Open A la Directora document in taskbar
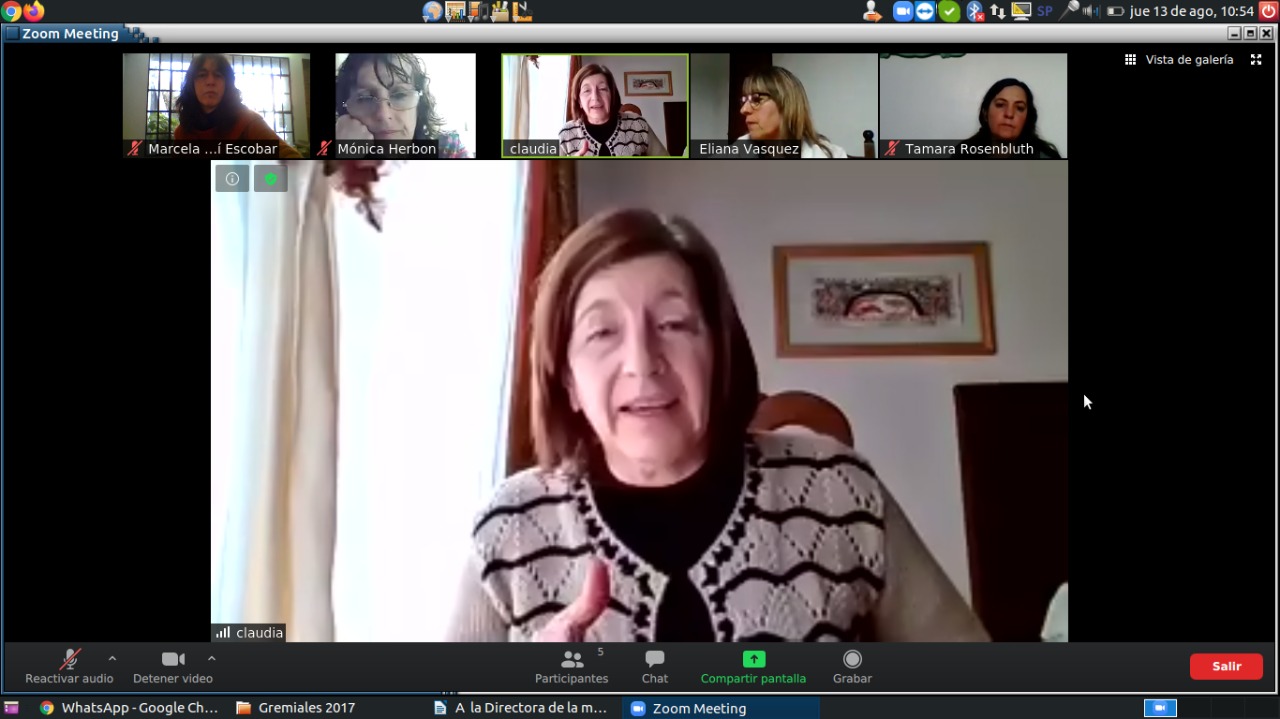 521,708
